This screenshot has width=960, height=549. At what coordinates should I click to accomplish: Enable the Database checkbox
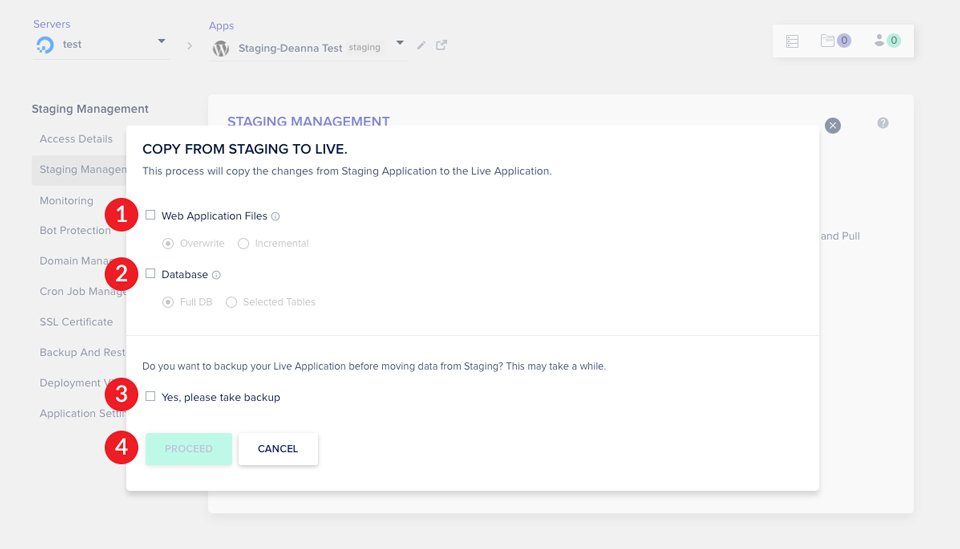[150, 274]
